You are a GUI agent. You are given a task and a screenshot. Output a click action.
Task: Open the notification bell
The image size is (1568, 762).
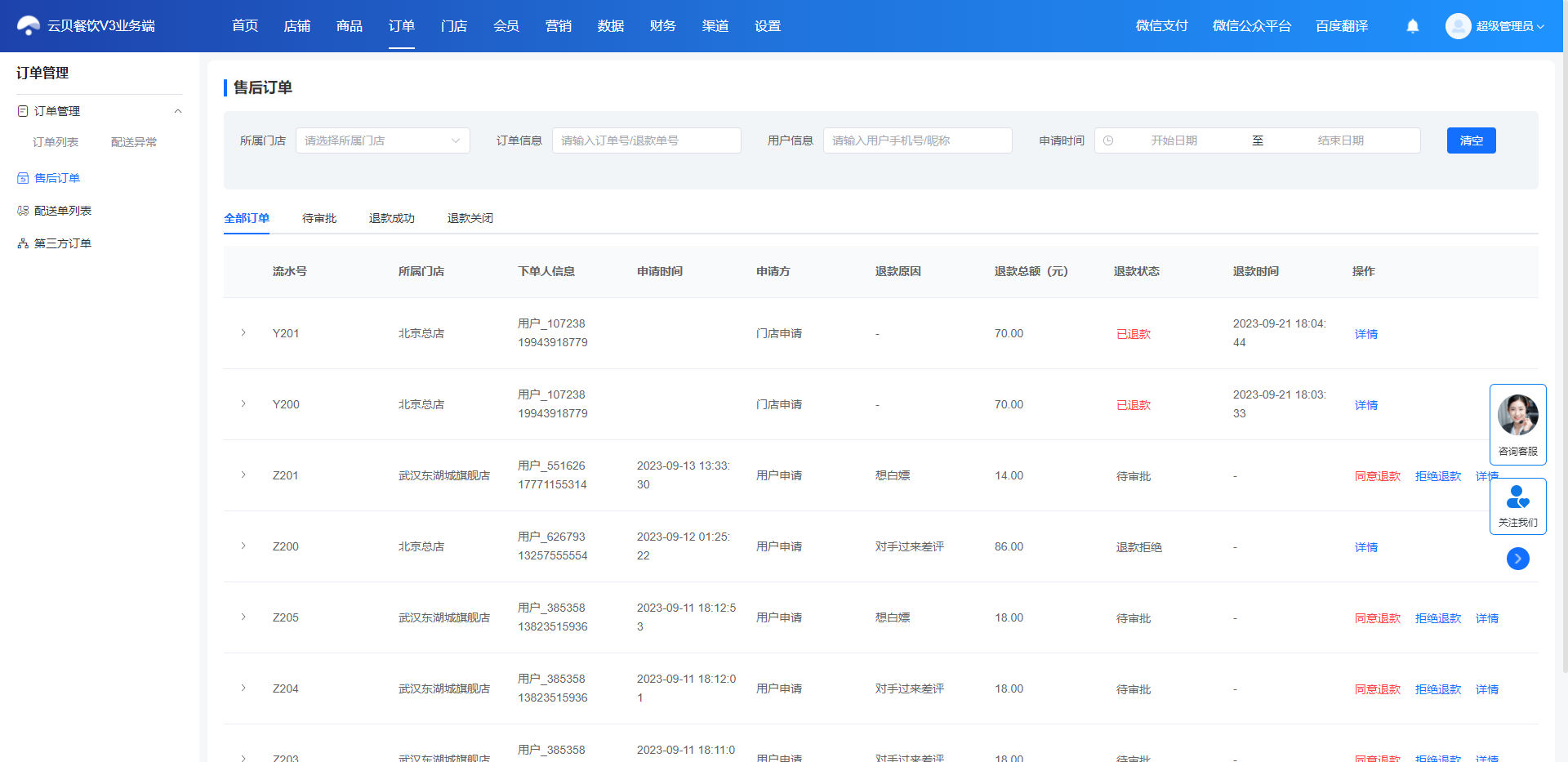(x=1413, y=26)
